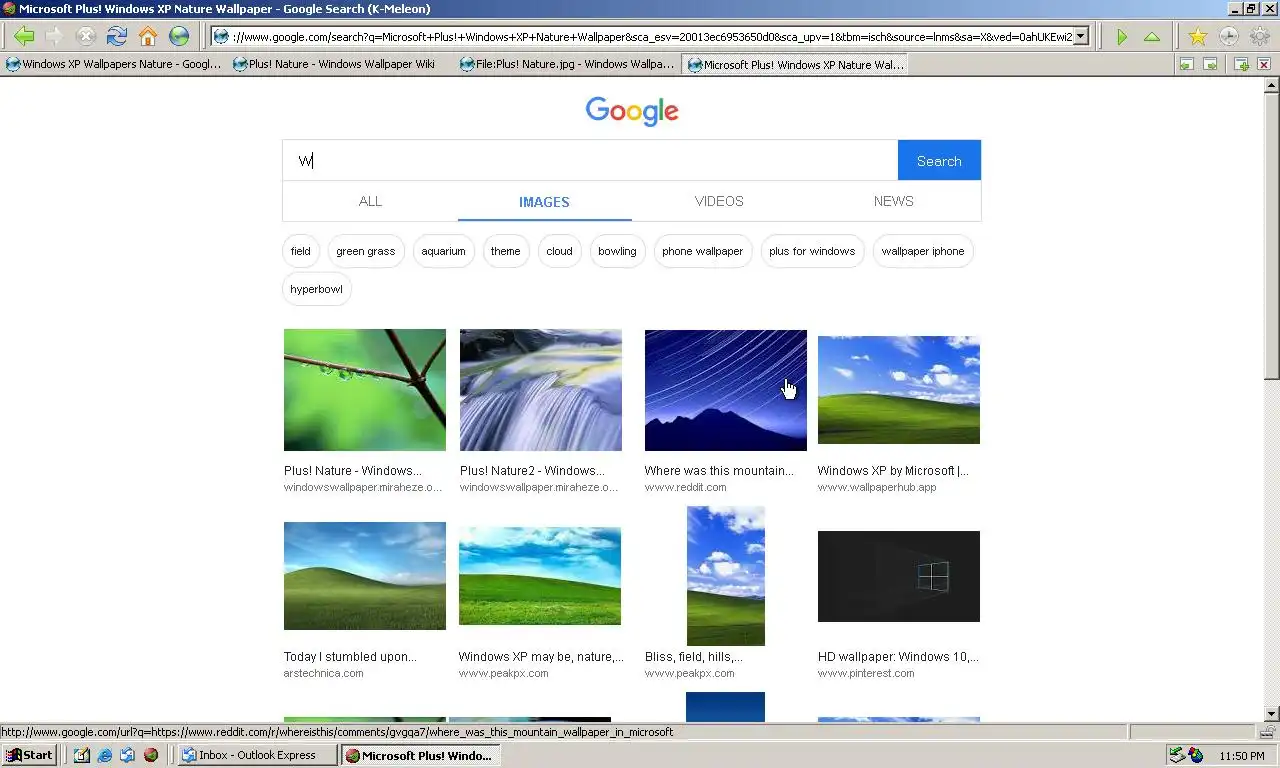Screen dimensions: 1280x768
Task: Click the globe search toolbar icon
Action: coord(179,37)
